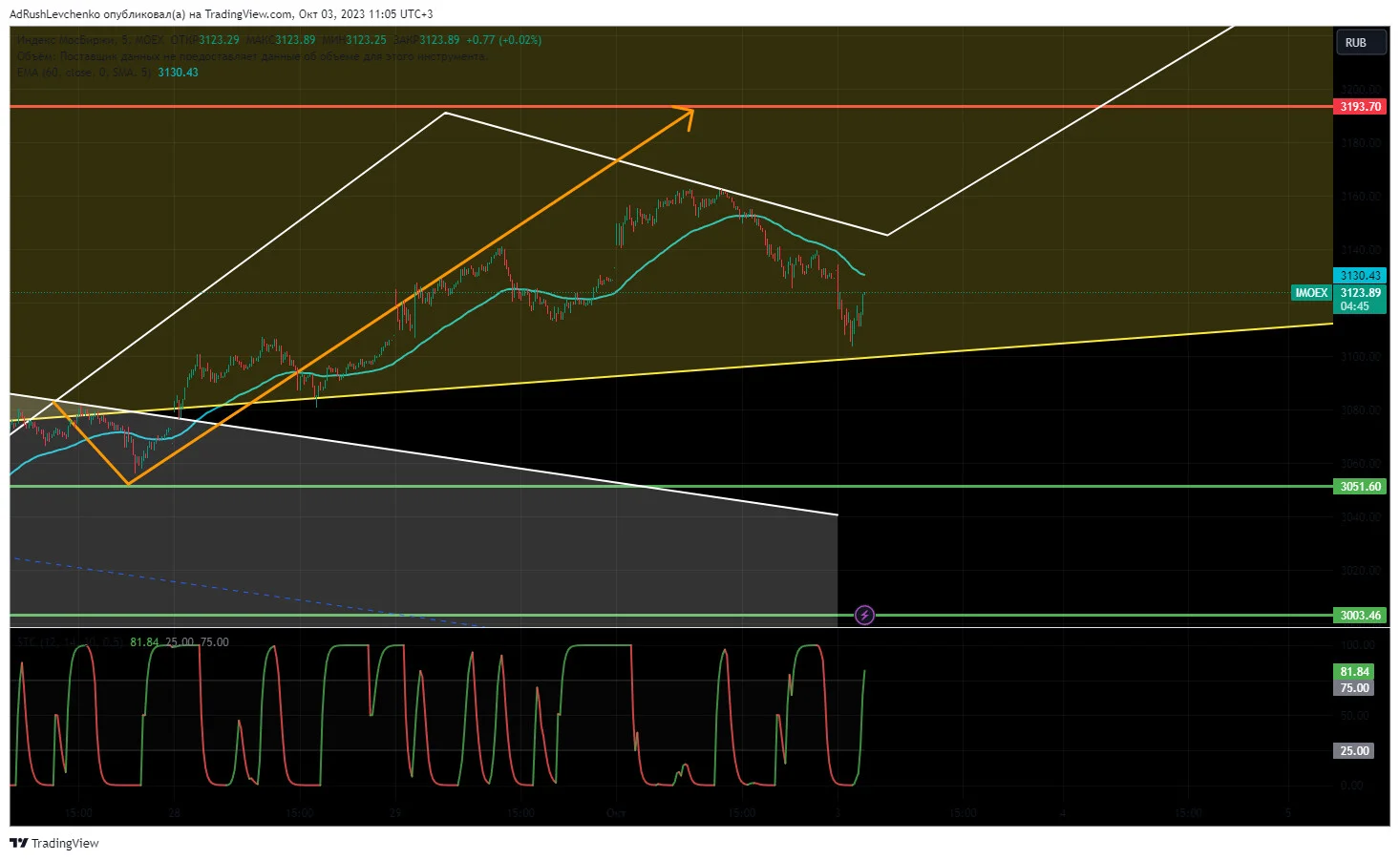Open the RUB currency selector
Image resolution: width=1400 pixels, height=860 pixels.
tap(1360, 43)
